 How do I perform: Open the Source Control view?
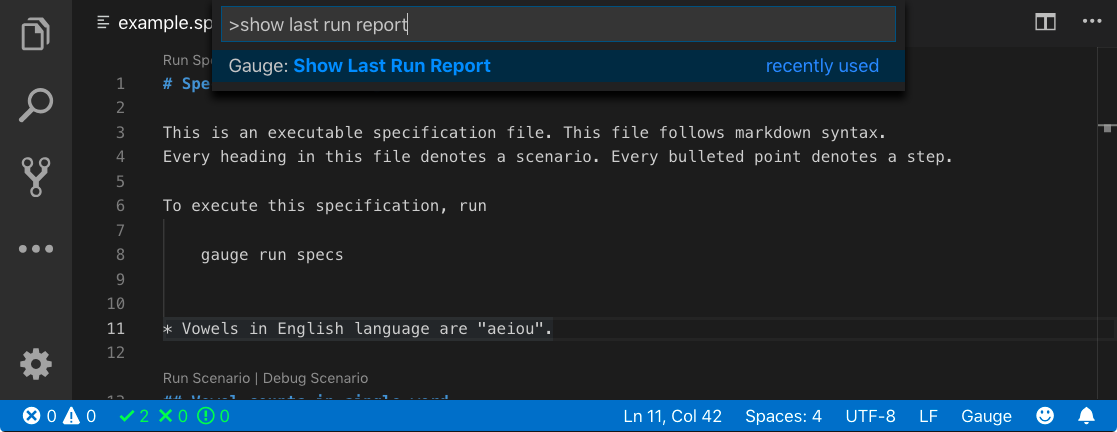pyautogui.click(x=36, y=177)
